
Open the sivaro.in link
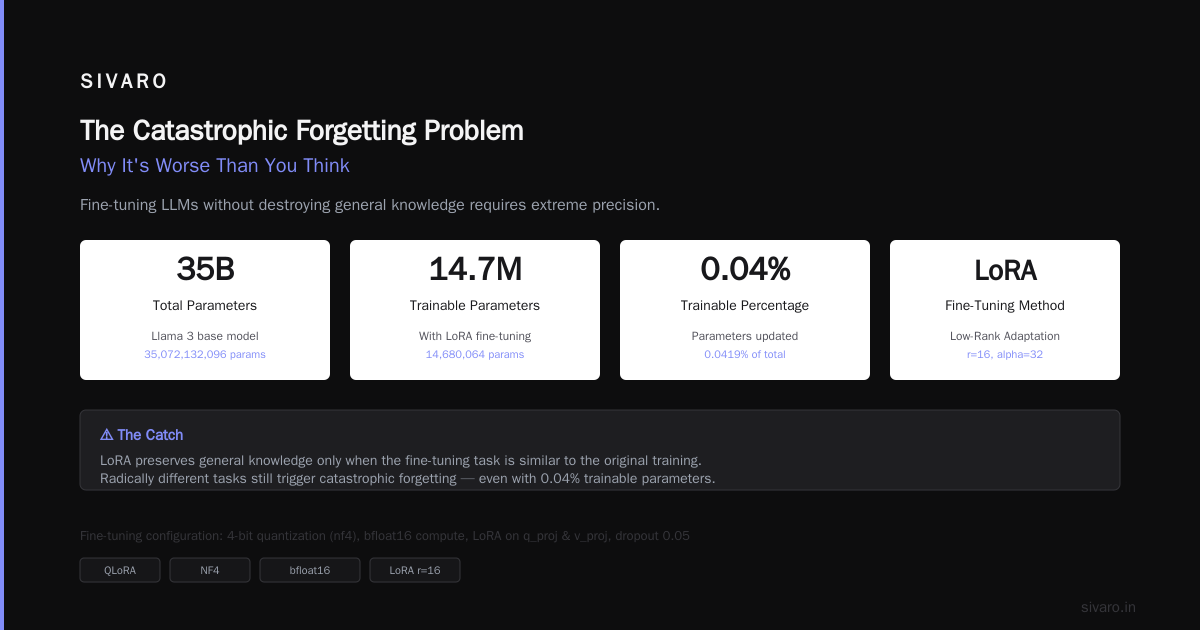pos(1108,607)
